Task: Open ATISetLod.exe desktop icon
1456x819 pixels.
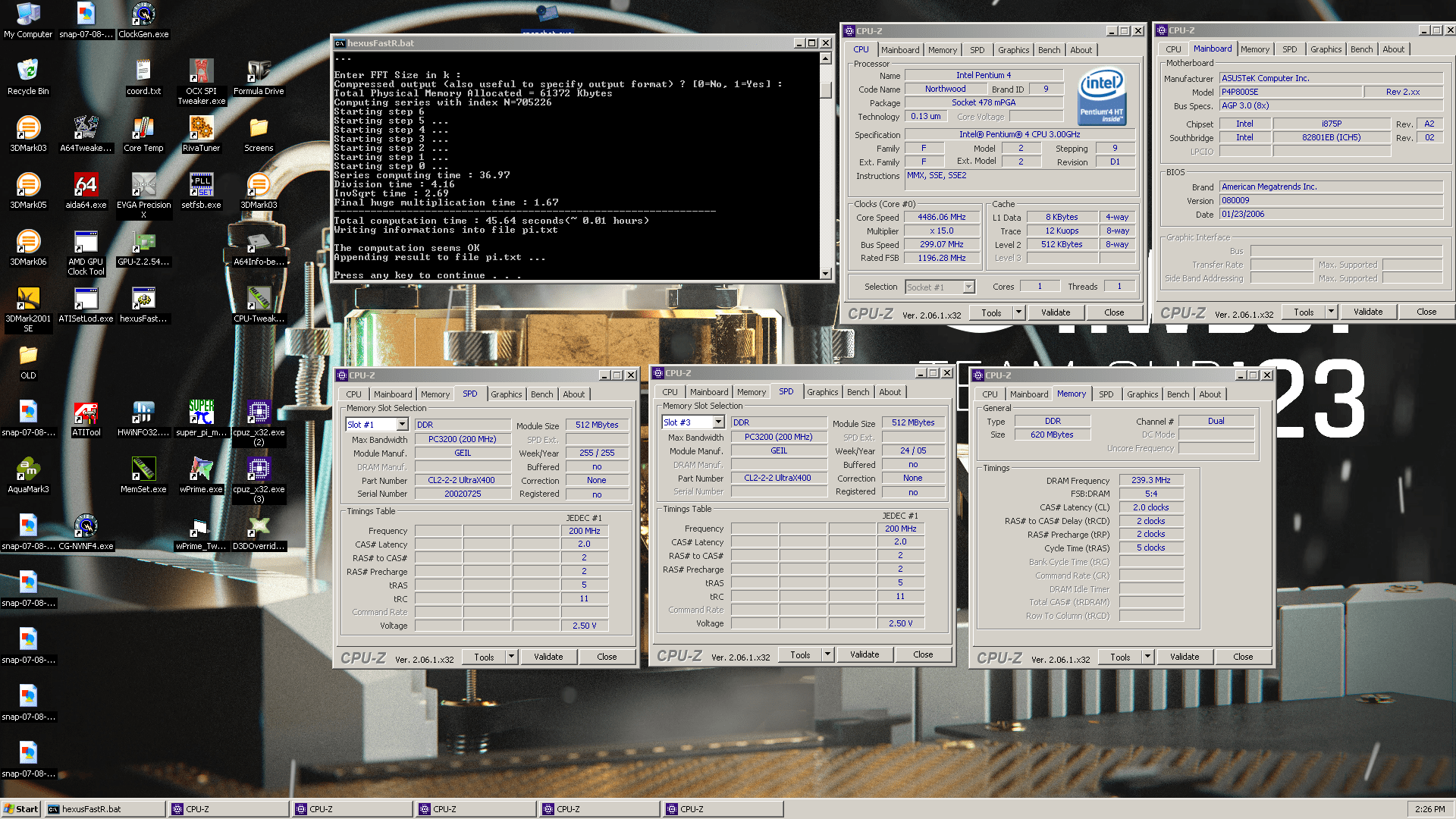Action: (86, 304)
